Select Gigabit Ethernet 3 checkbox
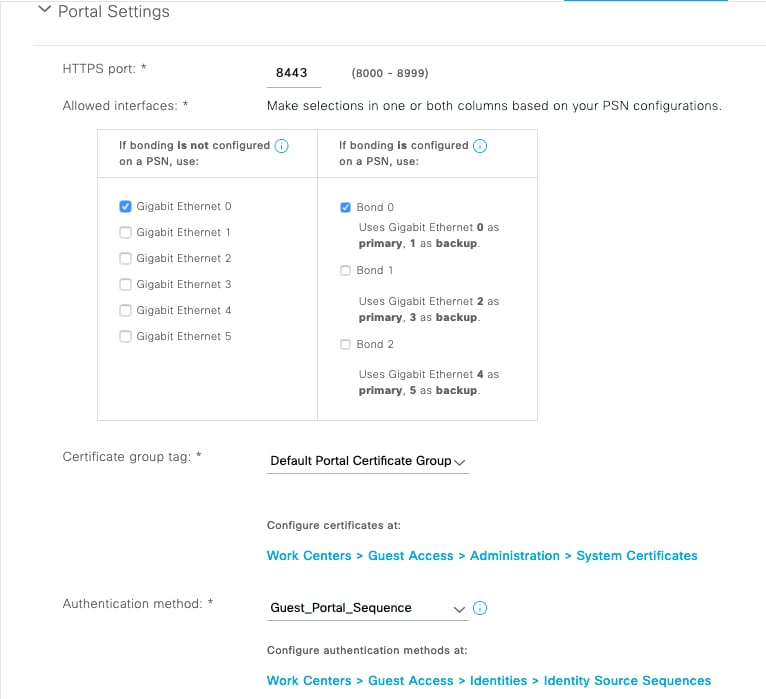 pos(125,285)
